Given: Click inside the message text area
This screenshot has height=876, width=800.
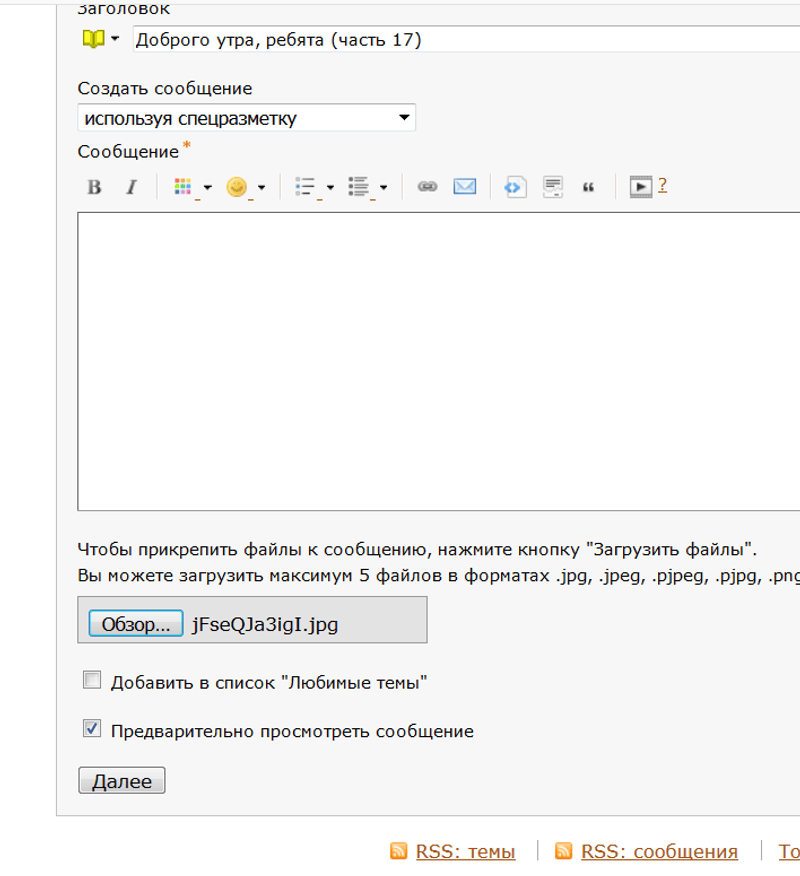Looking at the screenshot, I should (438, 360).
